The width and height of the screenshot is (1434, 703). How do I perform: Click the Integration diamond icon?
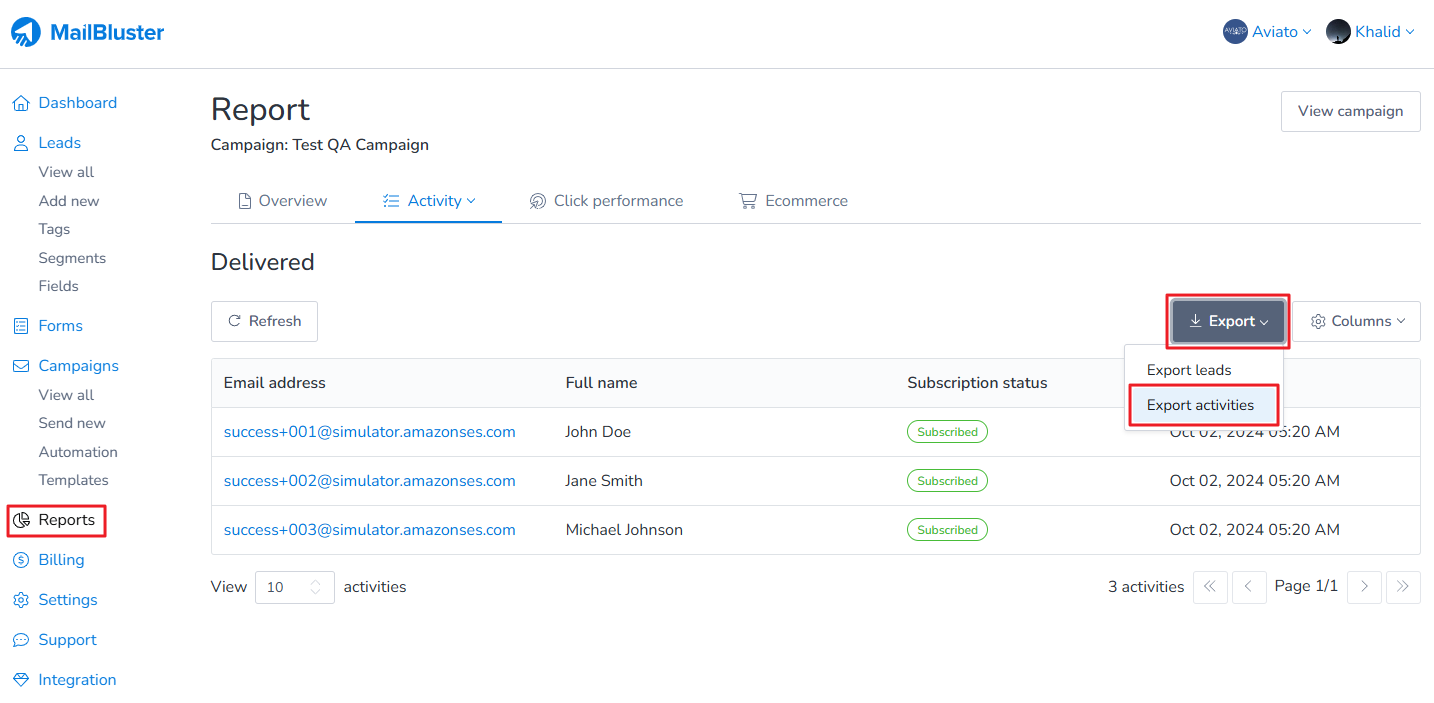(x=20, y=680)
